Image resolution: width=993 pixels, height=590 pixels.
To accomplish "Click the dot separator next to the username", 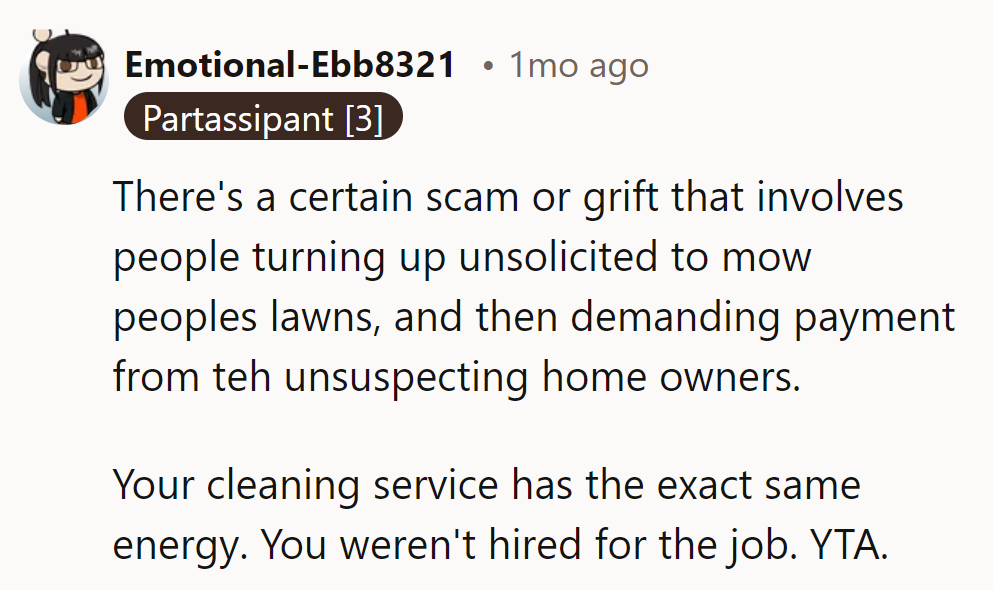I will 489,65.
